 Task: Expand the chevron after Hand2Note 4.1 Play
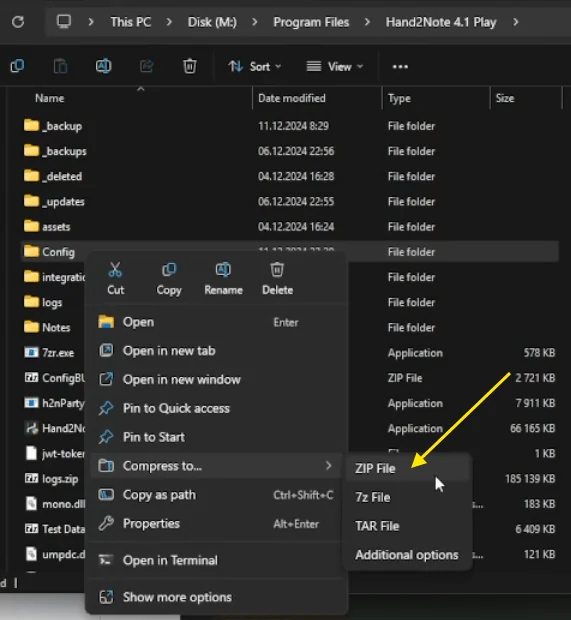tap(516, 22)
